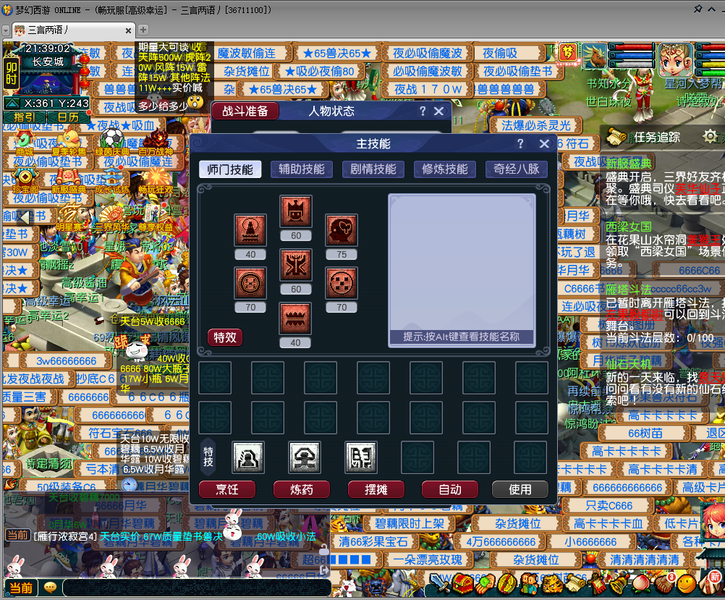The image size is (725, 600).
Task: Toggle the pin icon in title bar
Action: tap(698, 9)
